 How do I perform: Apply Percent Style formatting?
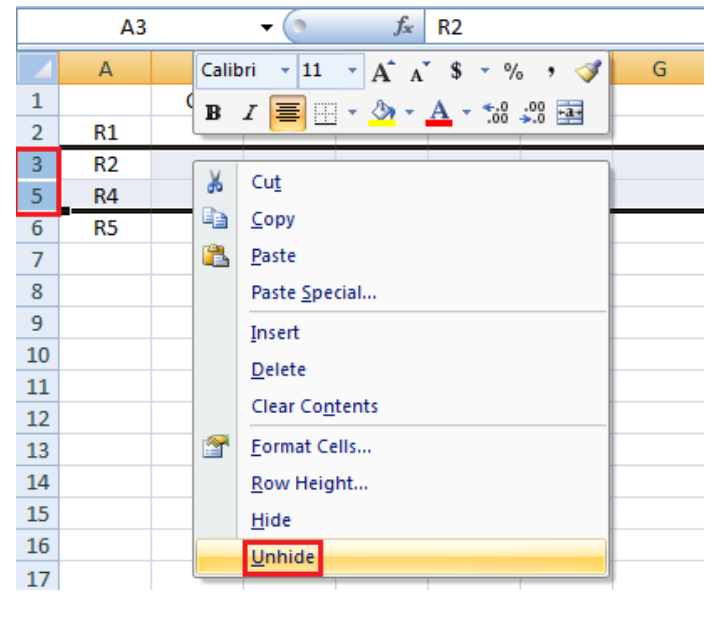(513, 71)
